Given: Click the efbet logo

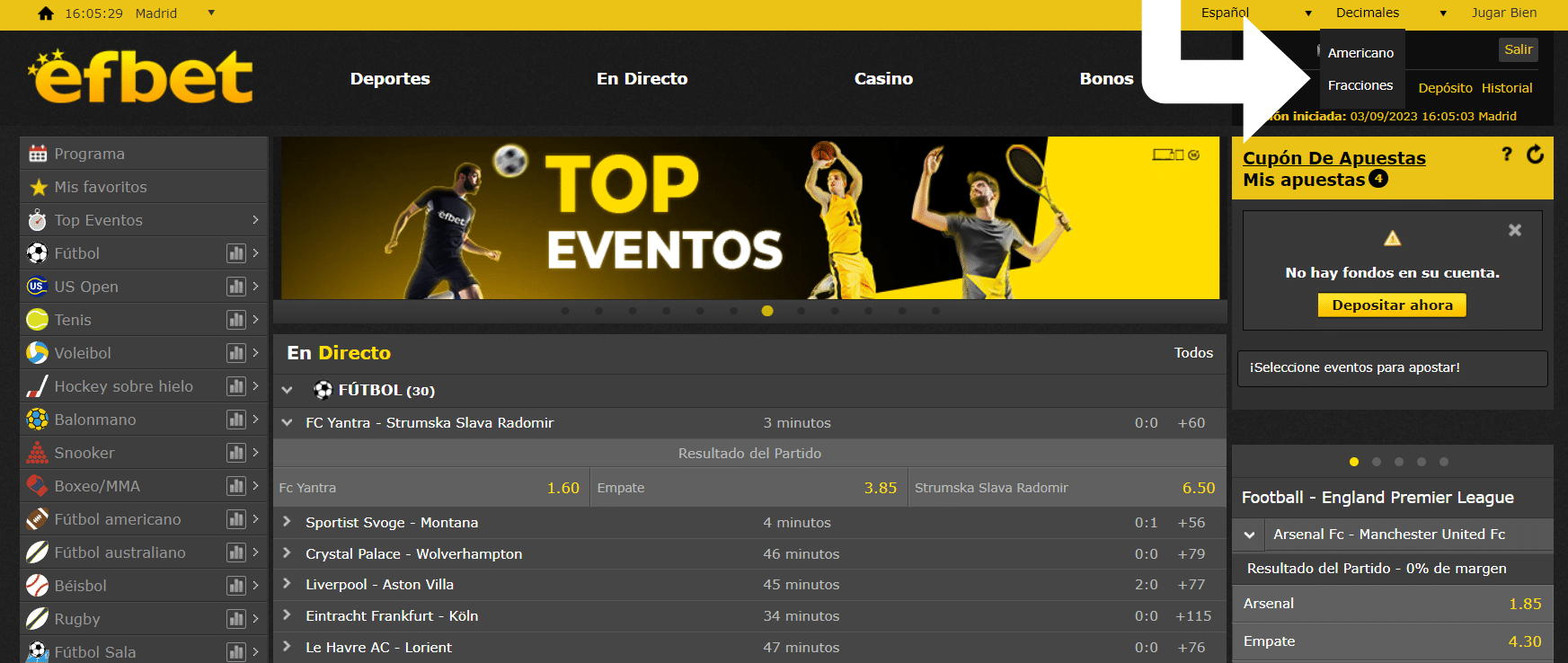Looking at the screenshot, I should point(141,76).
